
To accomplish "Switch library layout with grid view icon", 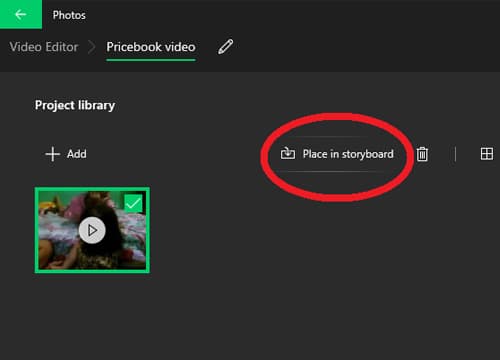I will [487, 154].
